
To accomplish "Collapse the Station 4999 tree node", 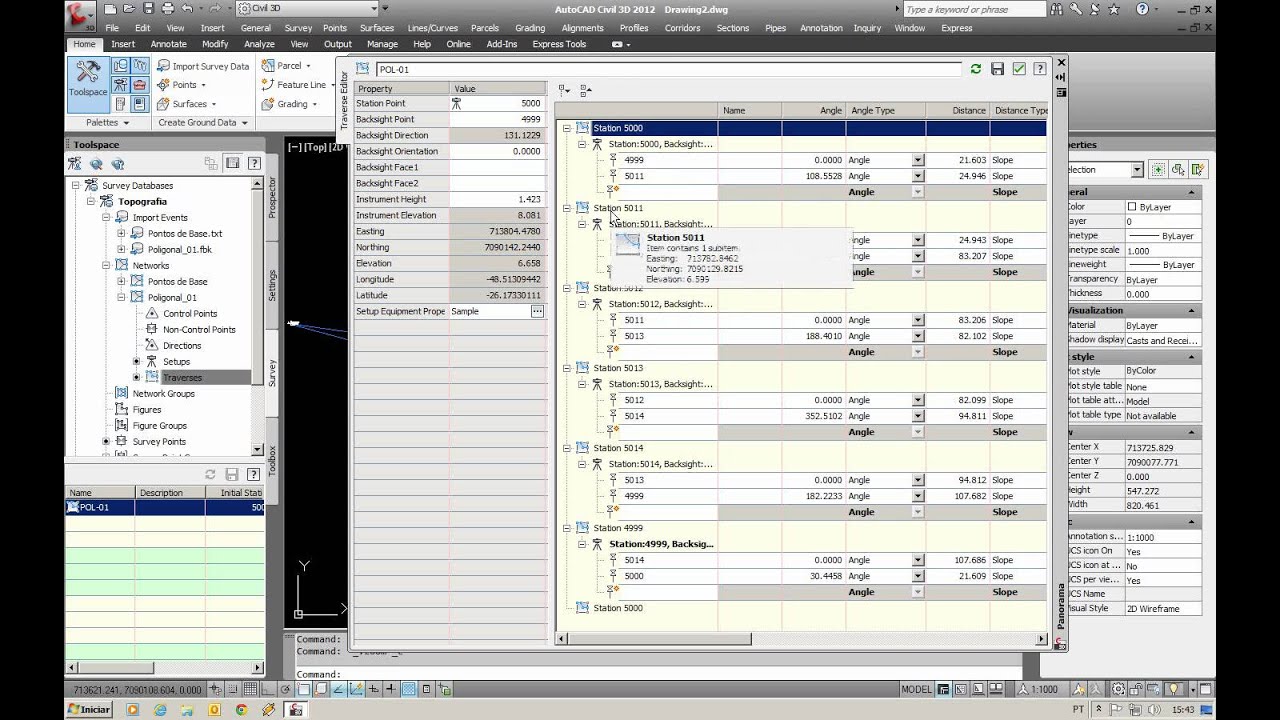I will (567, 528).
